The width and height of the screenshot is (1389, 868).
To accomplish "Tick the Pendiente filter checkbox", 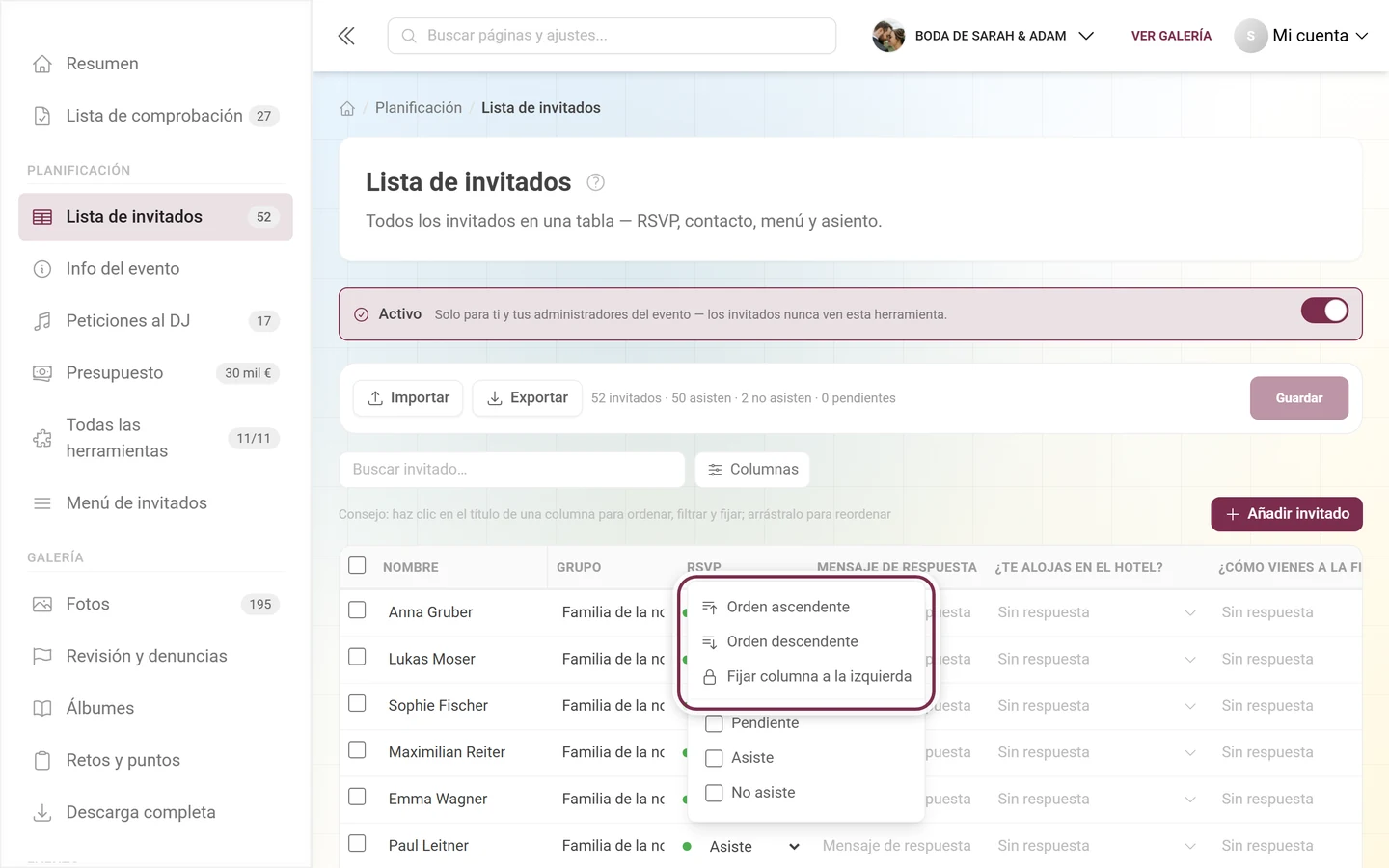I will point(714,723).
